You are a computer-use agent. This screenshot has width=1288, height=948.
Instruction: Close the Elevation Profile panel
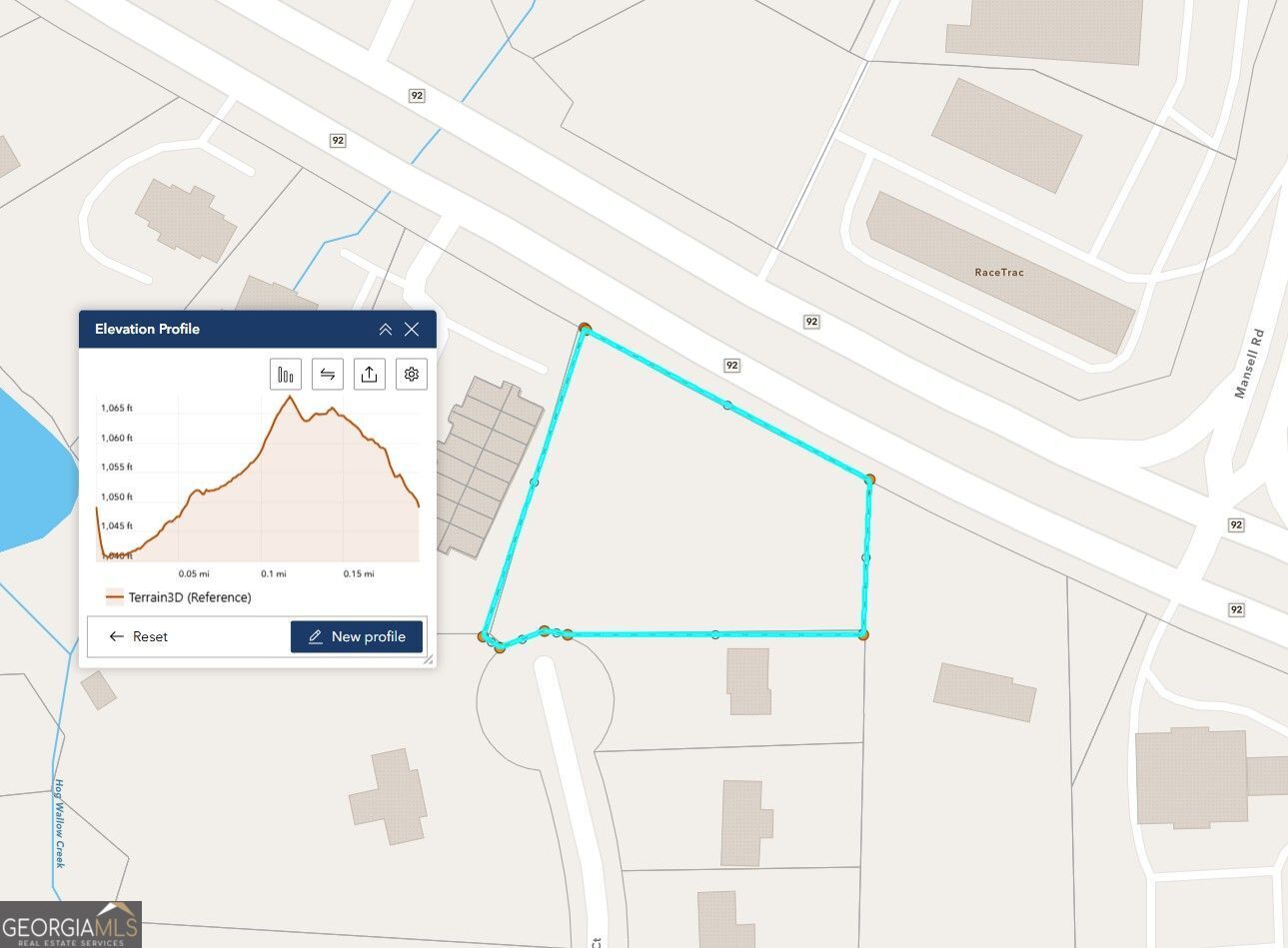[412, 330]
